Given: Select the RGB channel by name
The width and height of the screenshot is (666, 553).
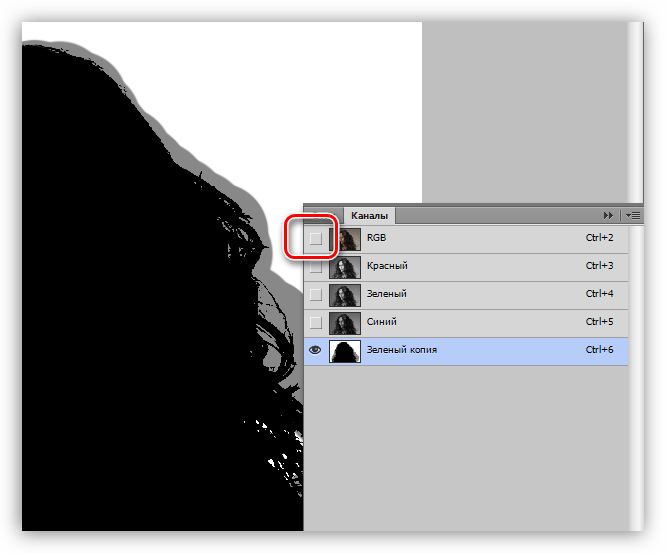Looking at the screenshot, I should [x=376, y=239].
